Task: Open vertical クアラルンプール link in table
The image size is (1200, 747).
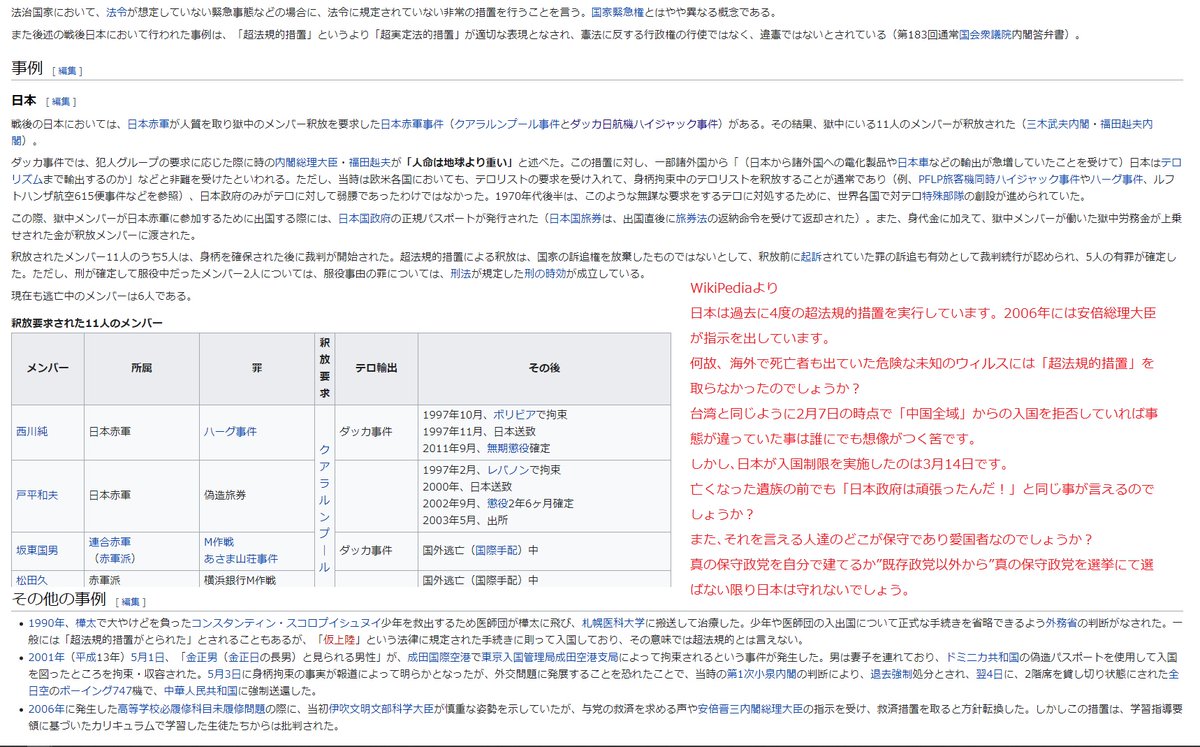Action: pos(324,508)
